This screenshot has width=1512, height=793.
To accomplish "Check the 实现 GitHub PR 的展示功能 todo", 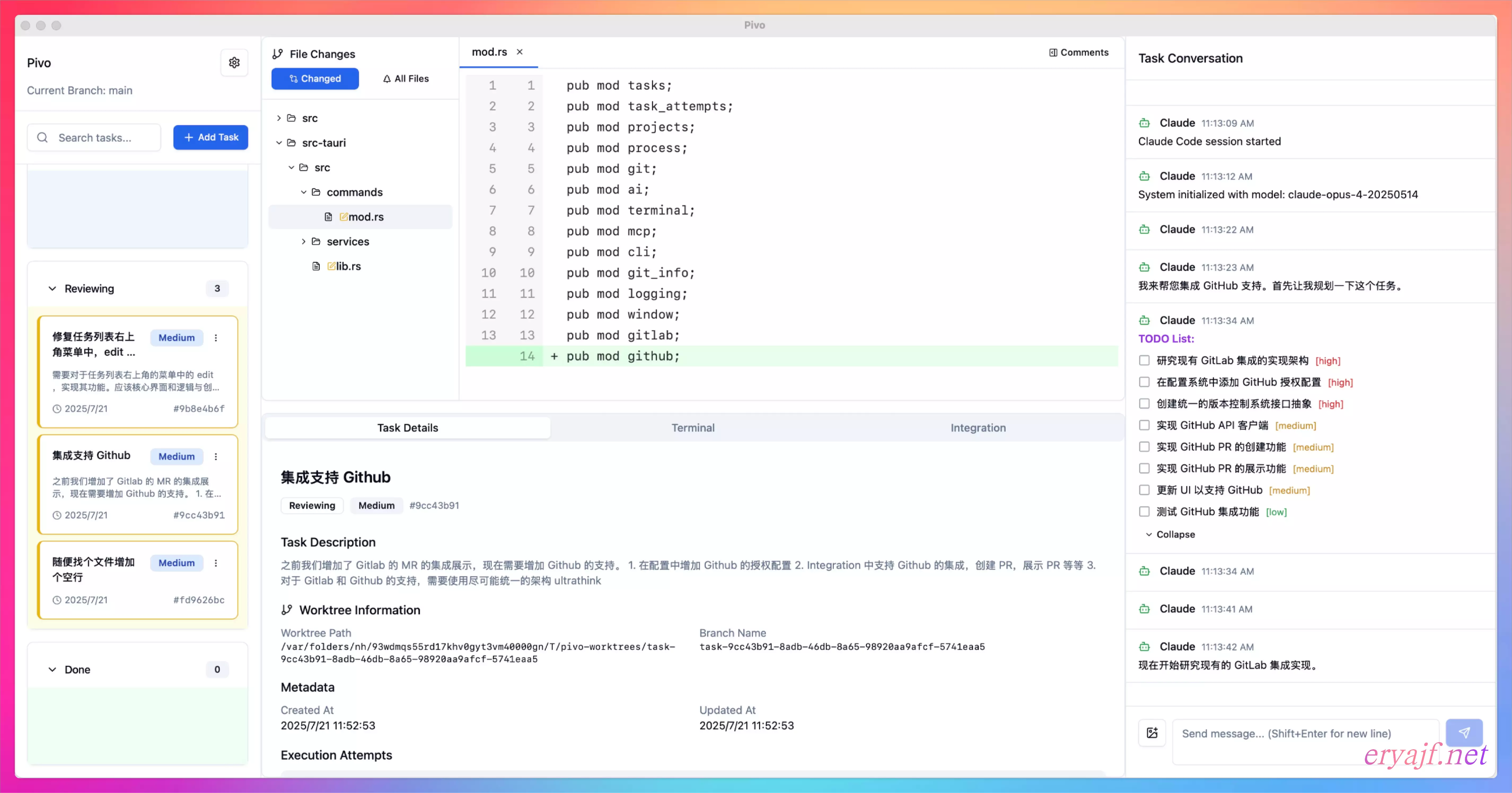I will (1144, 468).
